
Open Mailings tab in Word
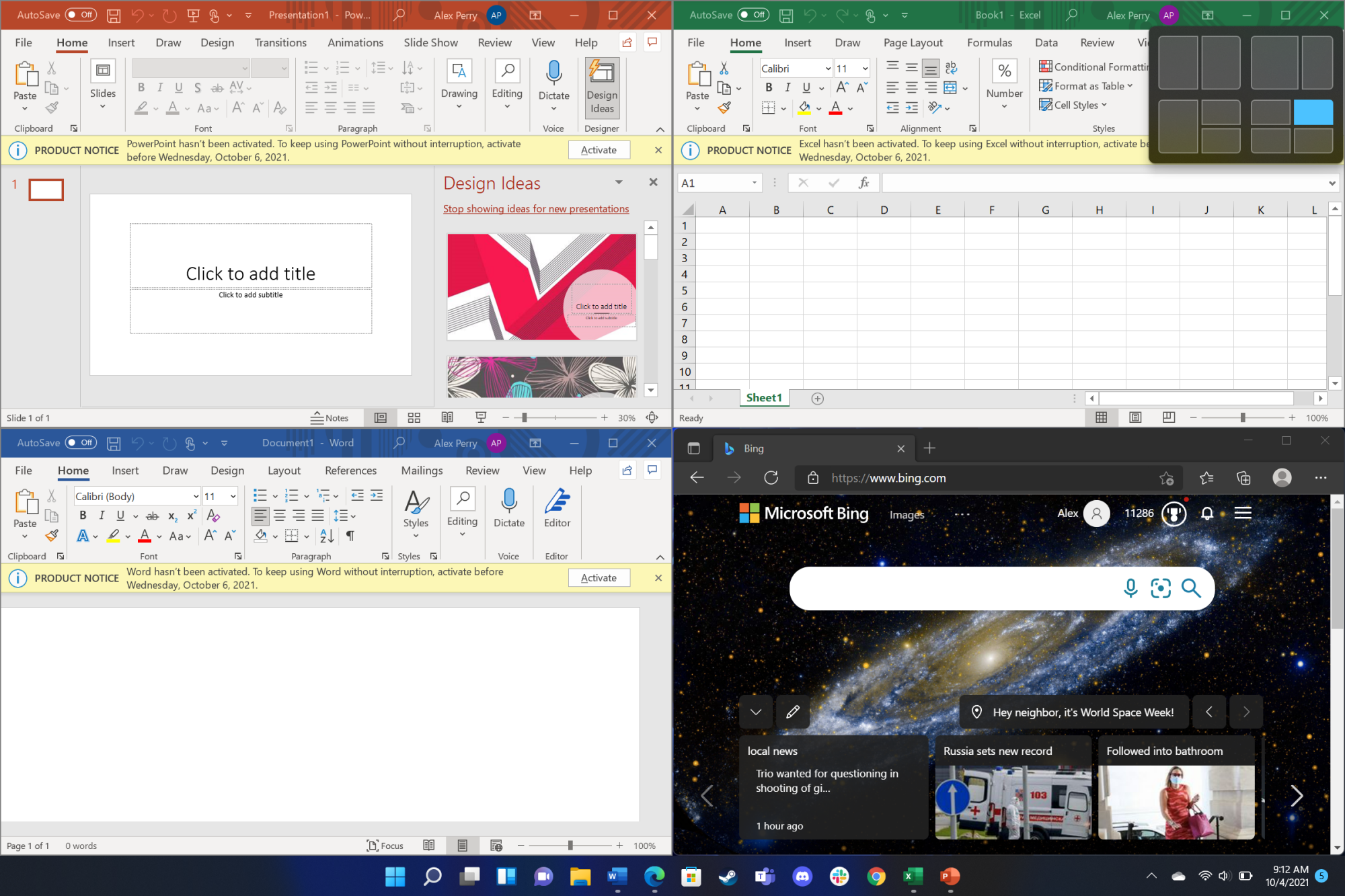tap(422, 471)
